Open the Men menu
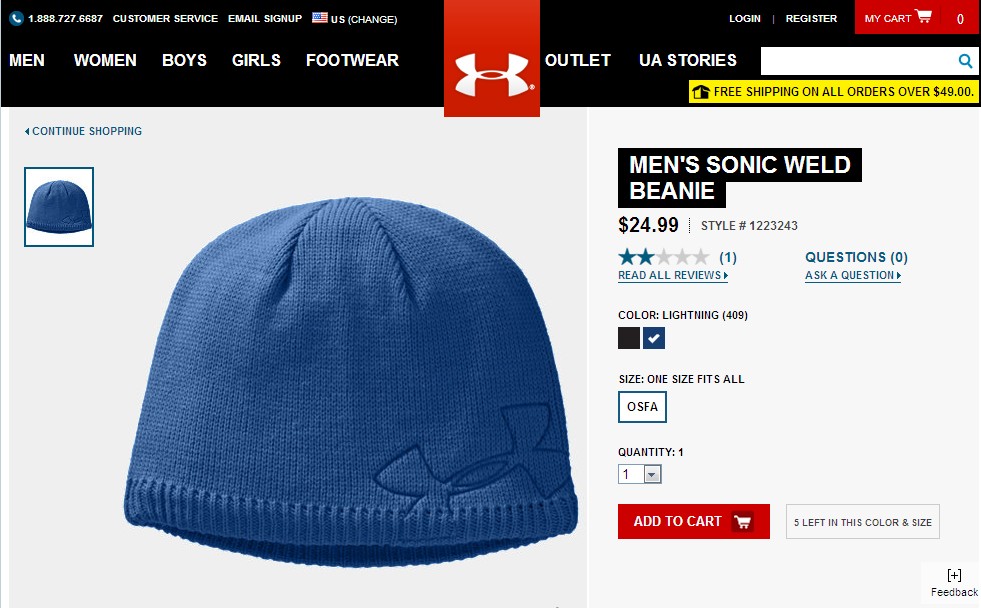Screen dimensions: 981x608 (27, 60)
